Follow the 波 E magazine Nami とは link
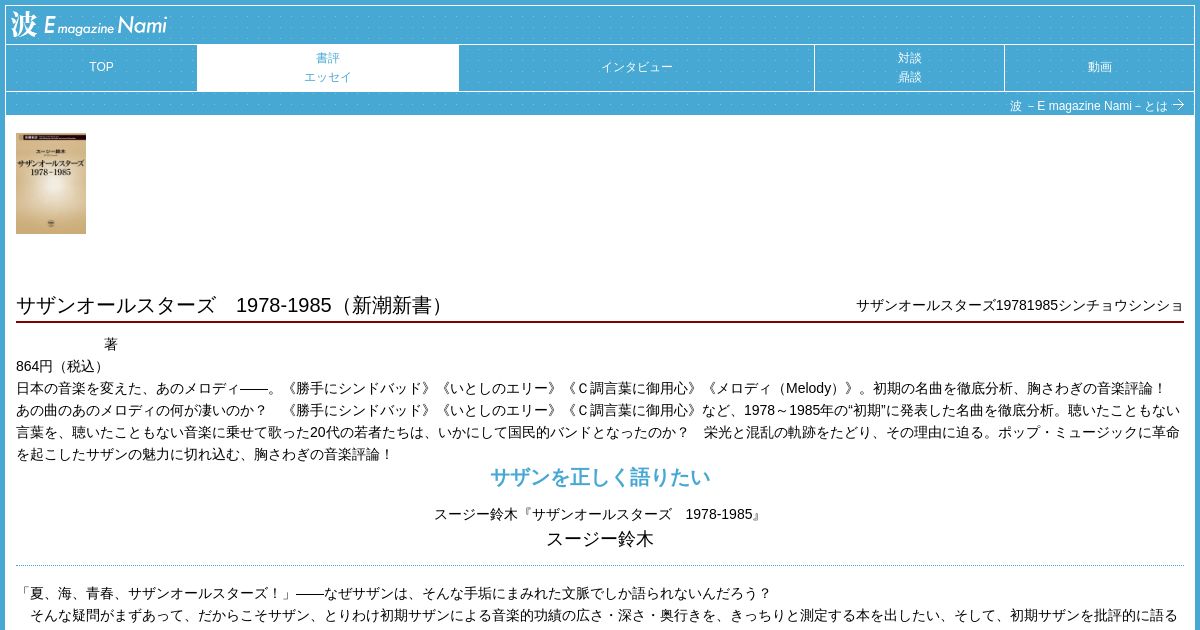 (x=1088, y=106)
